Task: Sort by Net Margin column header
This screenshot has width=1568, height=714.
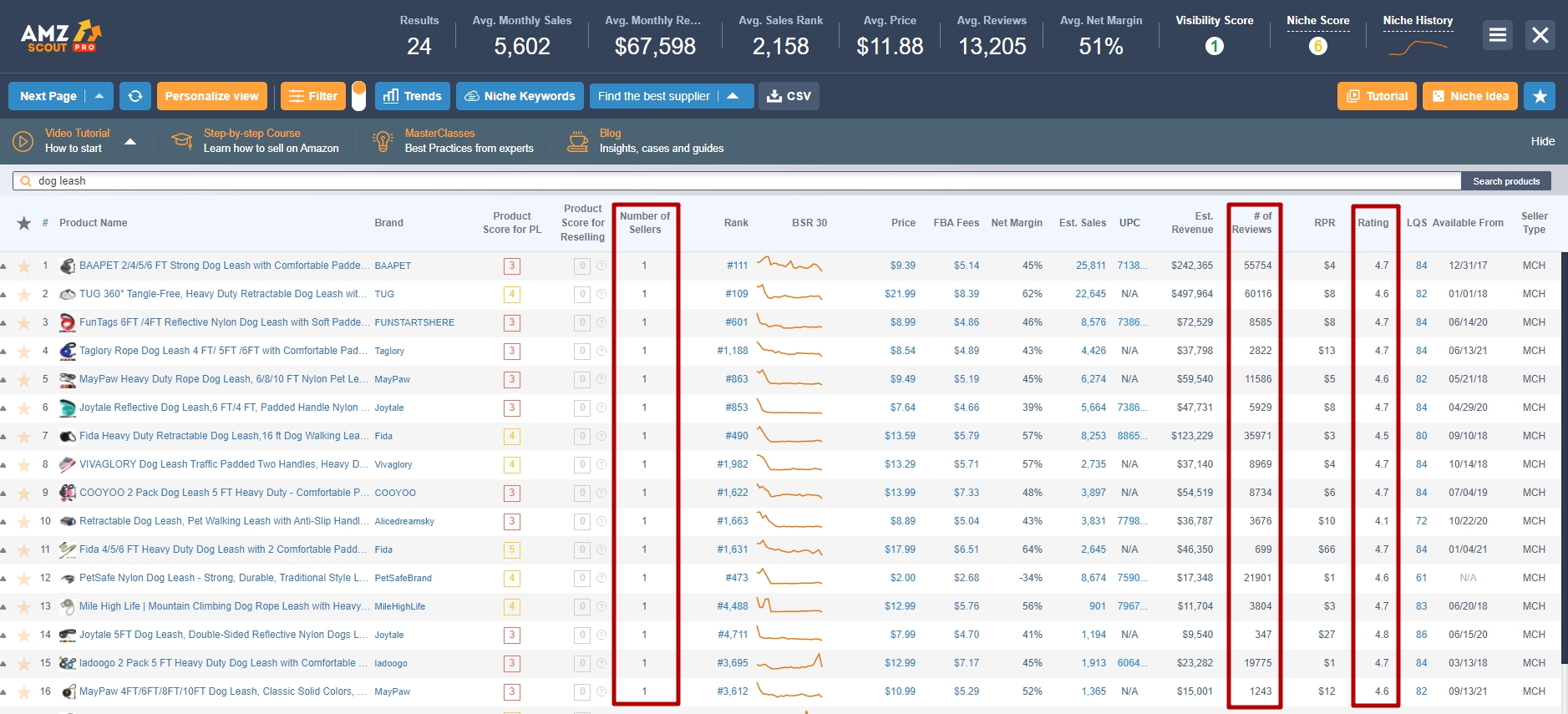Action: [1017, 223]
